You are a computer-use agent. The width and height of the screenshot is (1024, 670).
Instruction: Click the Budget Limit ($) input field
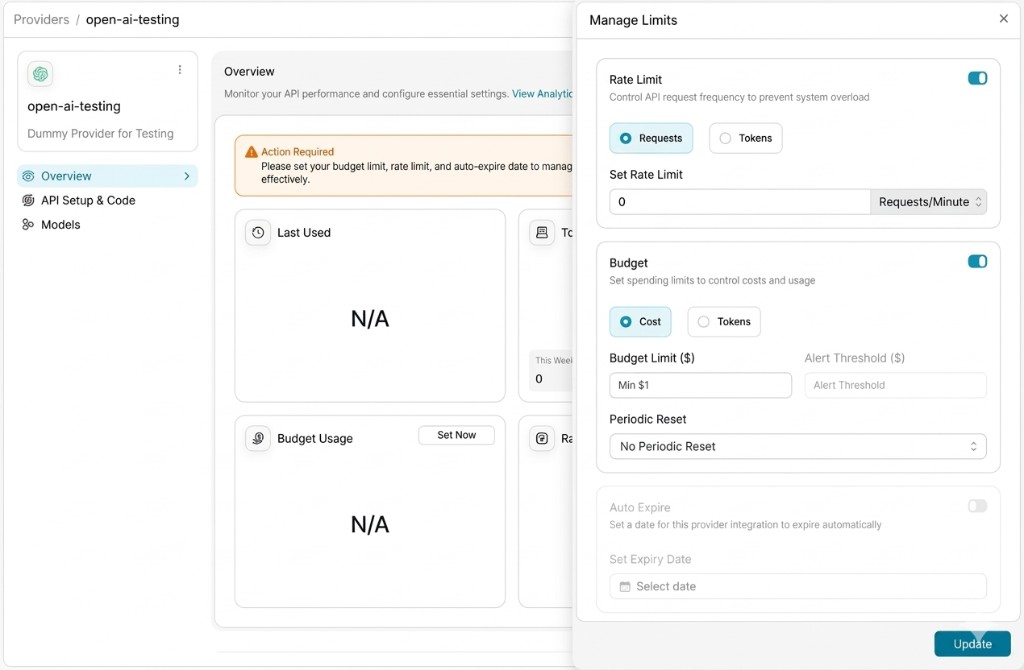700,385
